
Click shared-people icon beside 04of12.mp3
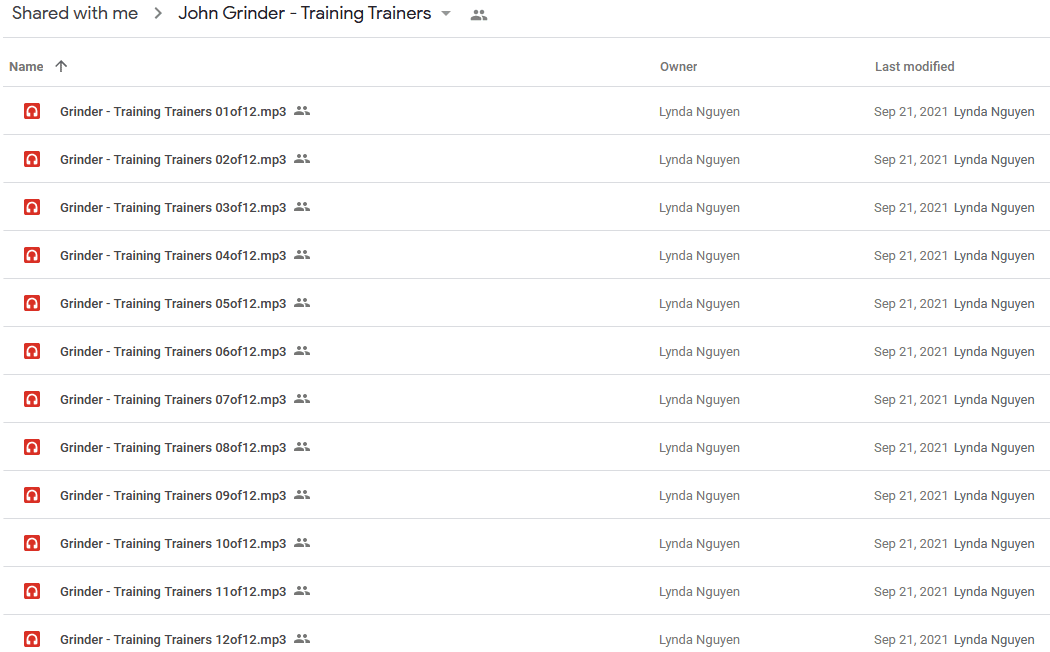click(302, 254)
